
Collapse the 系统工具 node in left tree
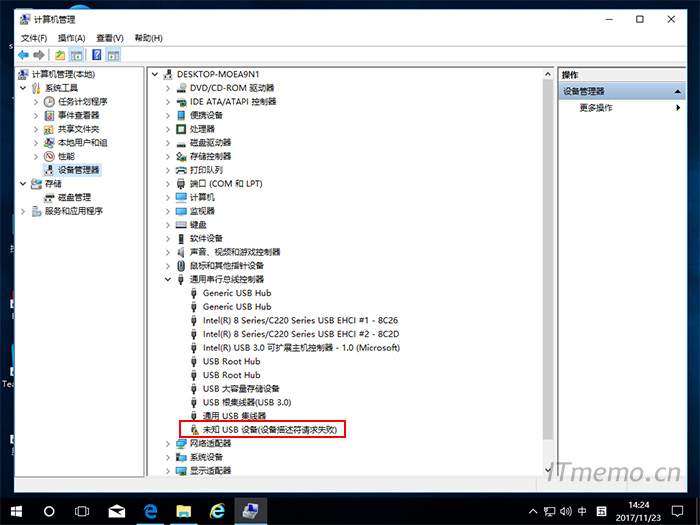coord(23,88)
